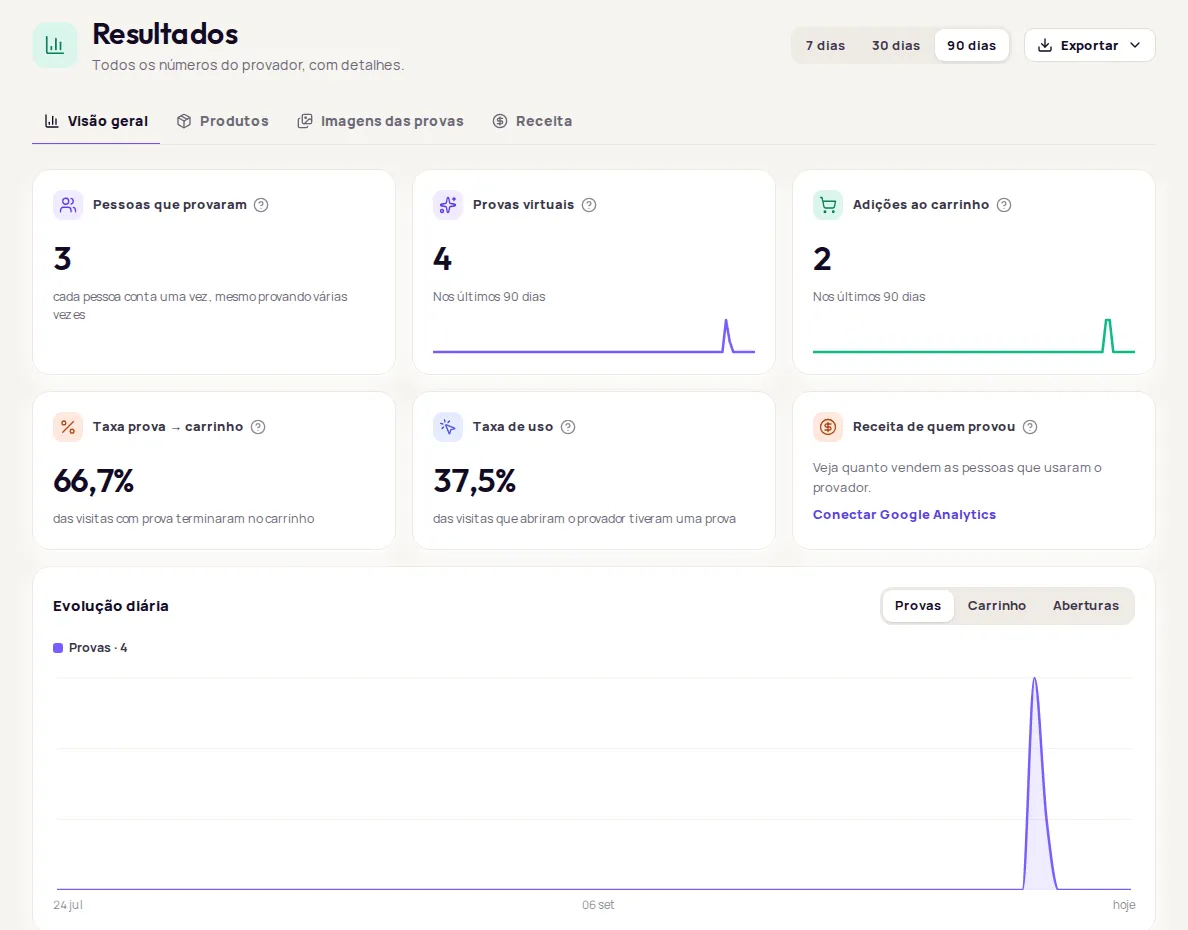
Task: Open help tooltip for Taxa de uso
Action: (568, 427)
